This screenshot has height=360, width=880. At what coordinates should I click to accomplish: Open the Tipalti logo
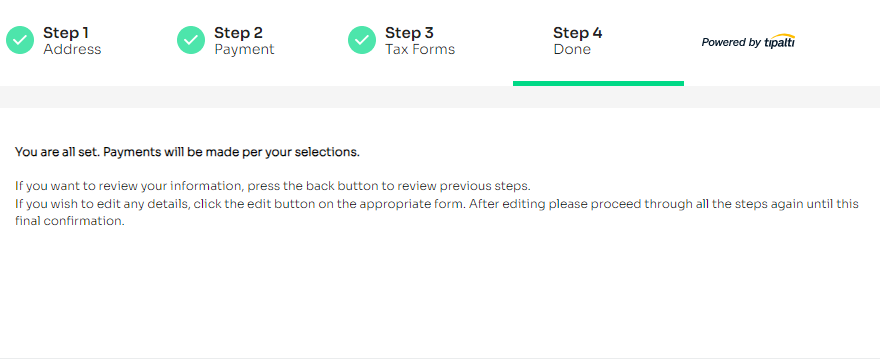click(x=780, y=42)
